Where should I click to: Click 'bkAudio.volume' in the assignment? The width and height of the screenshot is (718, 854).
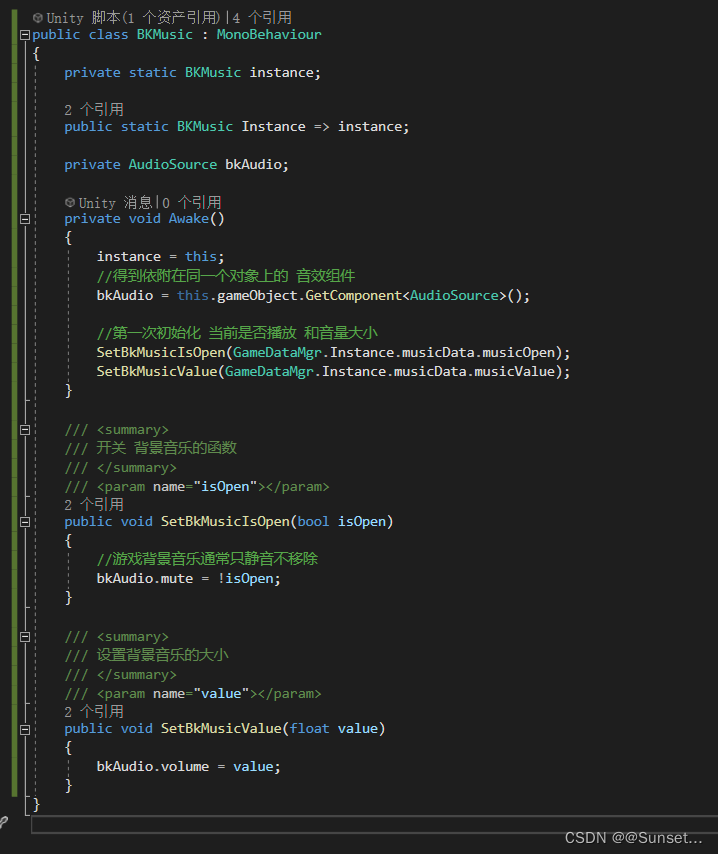[x=153, y=767]
